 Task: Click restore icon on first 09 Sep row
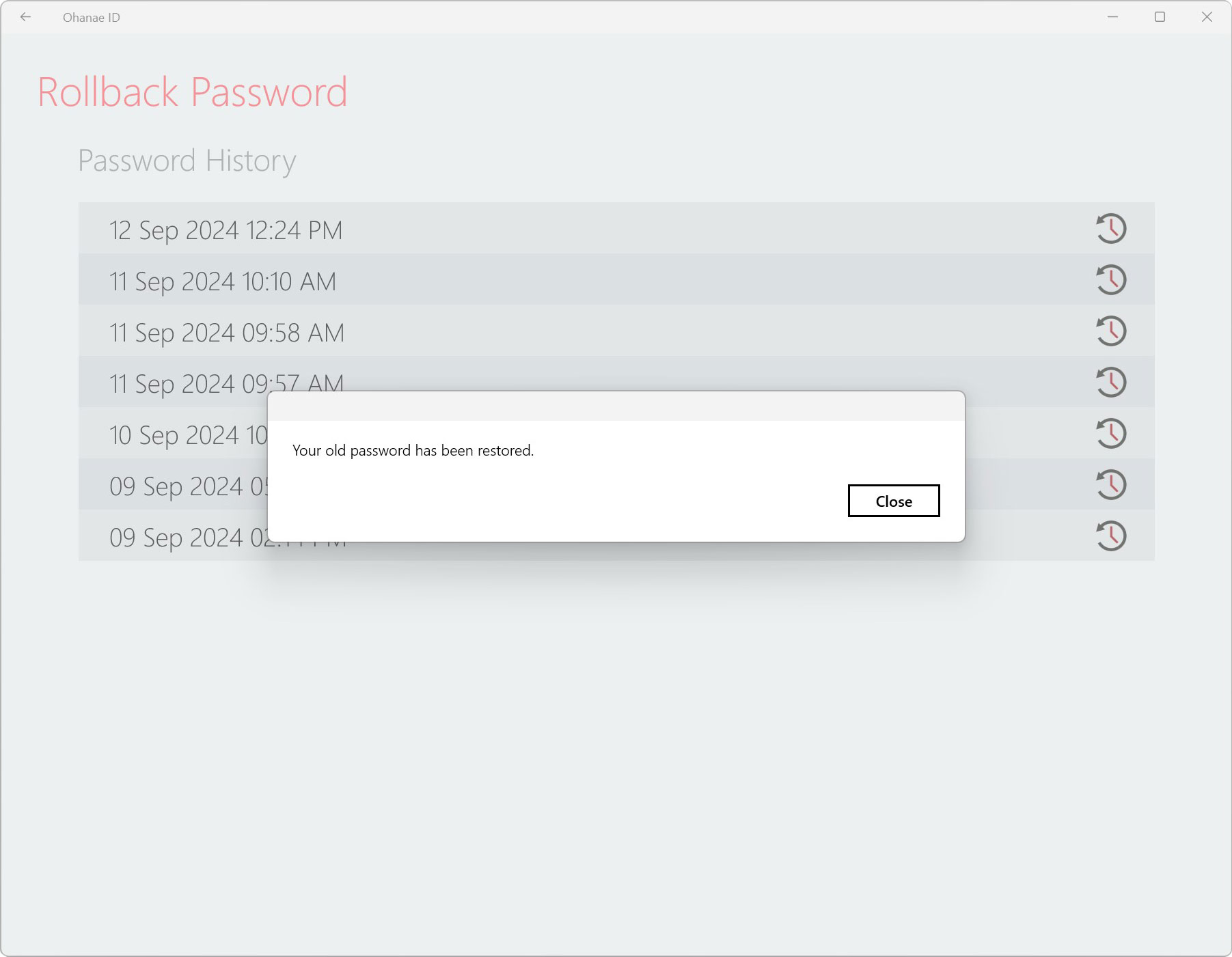[1111, 484]
